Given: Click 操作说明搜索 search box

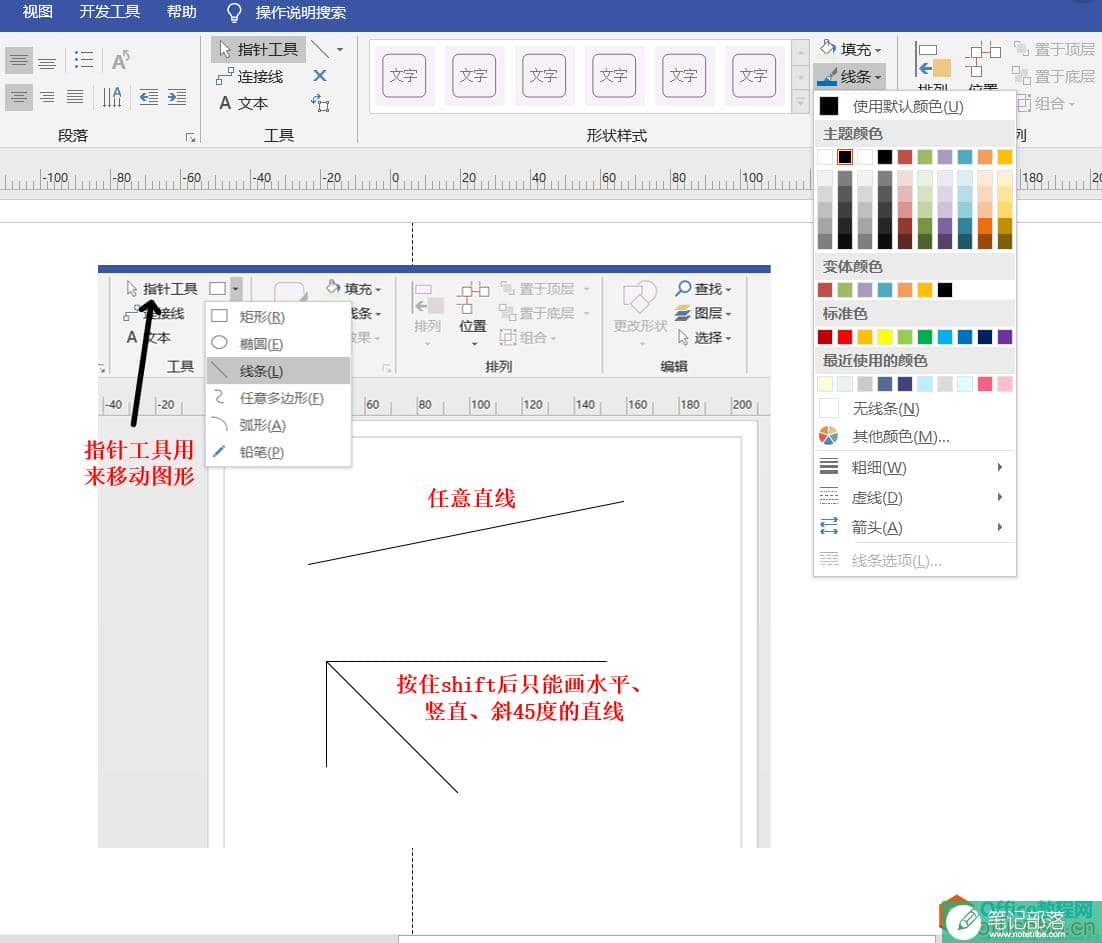Looking at the screenshot, I should point(301,13).
